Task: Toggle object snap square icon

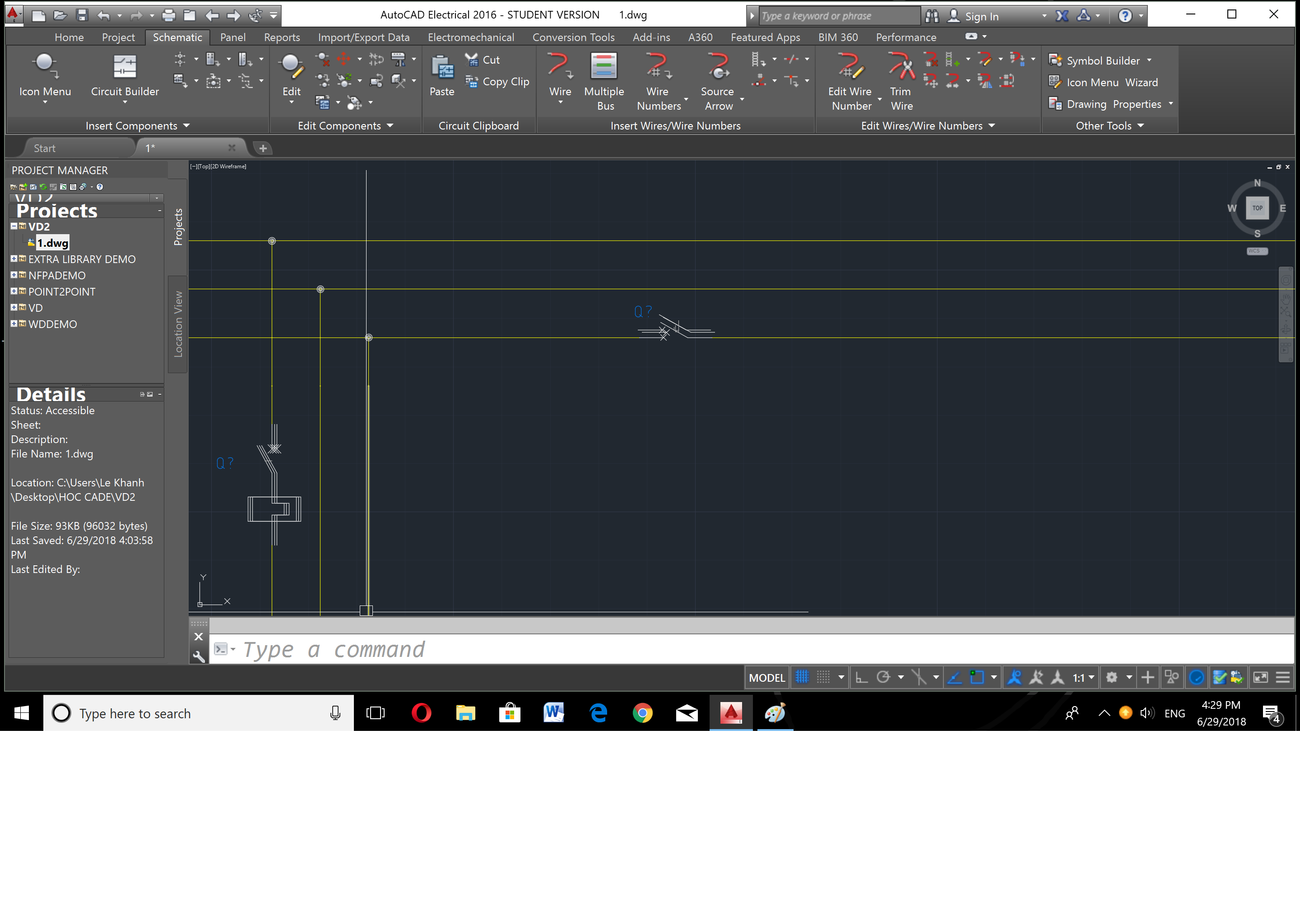Action: [977, 677]
